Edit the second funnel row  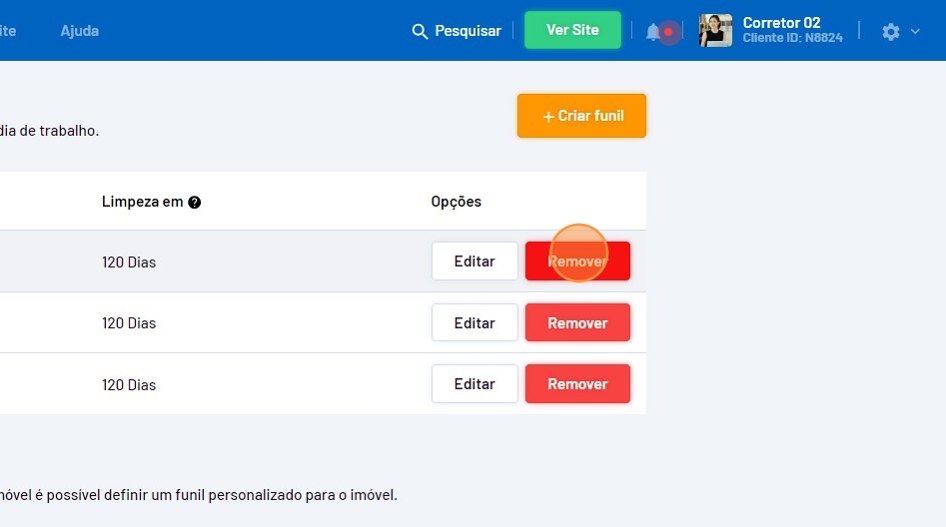point(475,323)
